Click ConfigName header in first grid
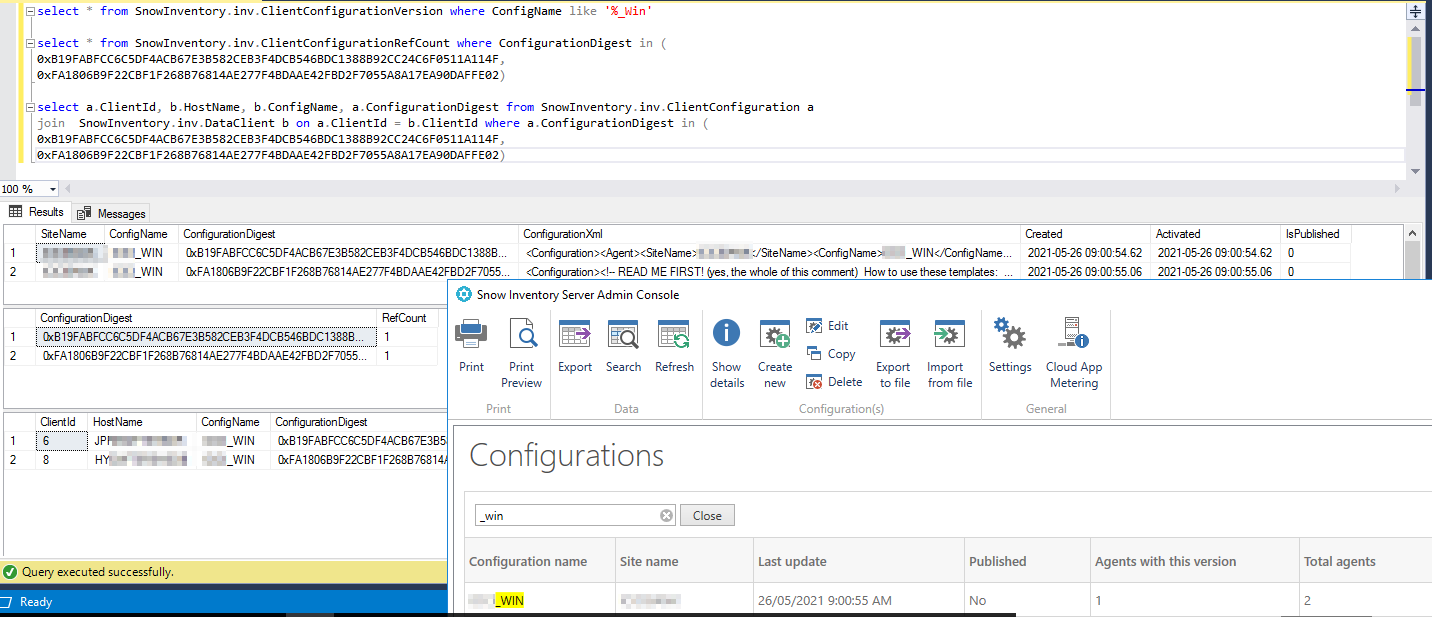The height and width of the screenshot is (617, 1432). 142,233
